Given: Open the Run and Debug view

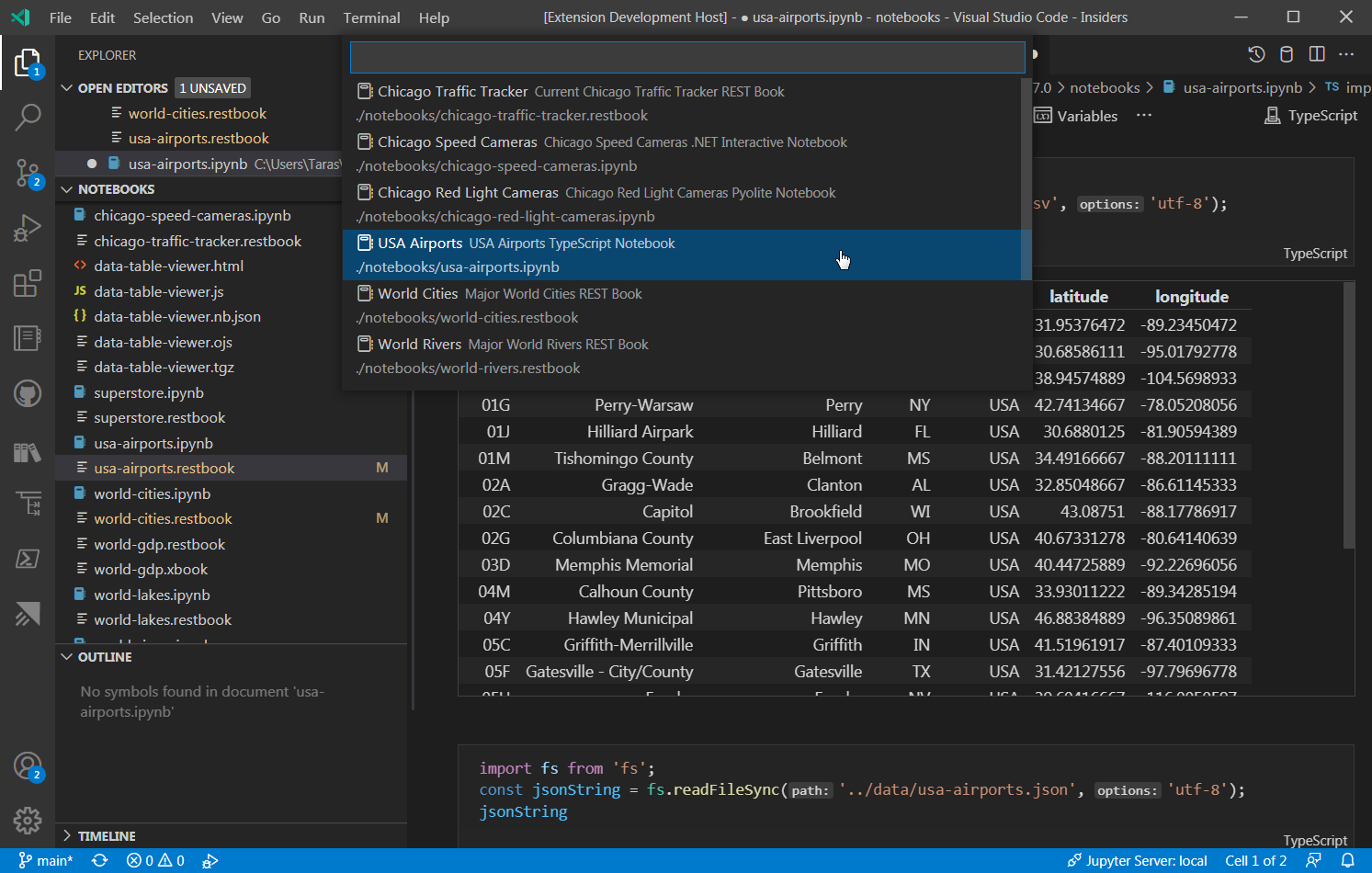Looking at the screenshot, I should pyautogui.click(x=28, y=228).
